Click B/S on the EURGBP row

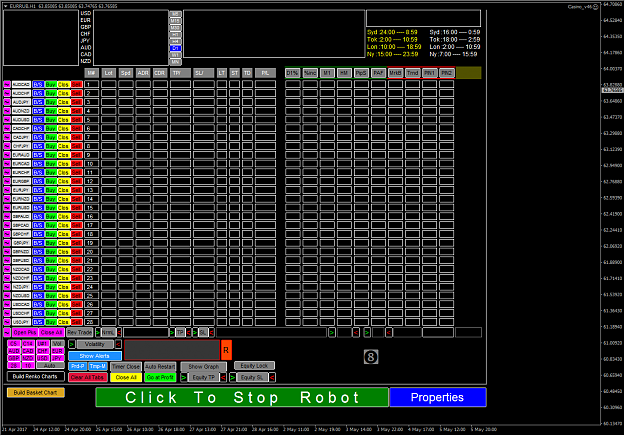pos(38,181)
